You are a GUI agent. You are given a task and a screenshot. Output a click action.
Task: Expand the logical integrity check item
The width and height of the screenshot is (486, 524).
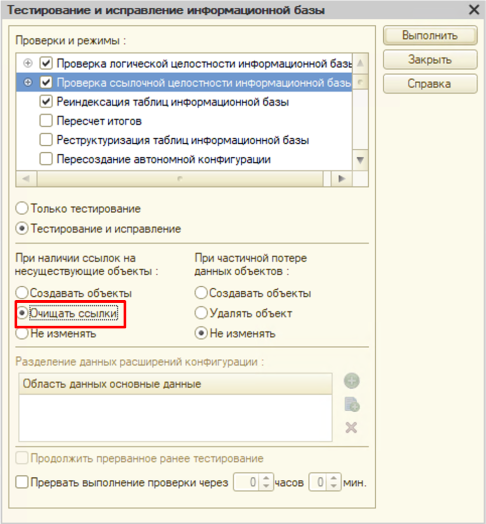tap(28, 63)
